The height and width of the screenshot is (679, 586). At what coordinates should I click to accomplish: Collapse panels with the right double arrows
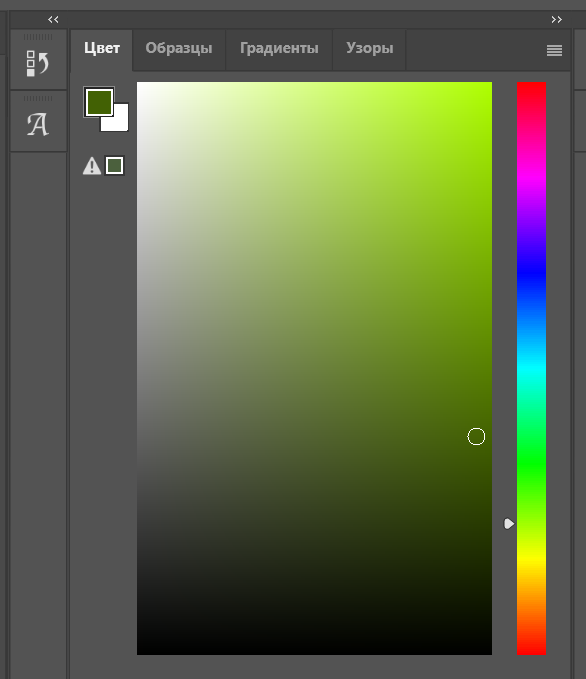click(x=557, y=19)
